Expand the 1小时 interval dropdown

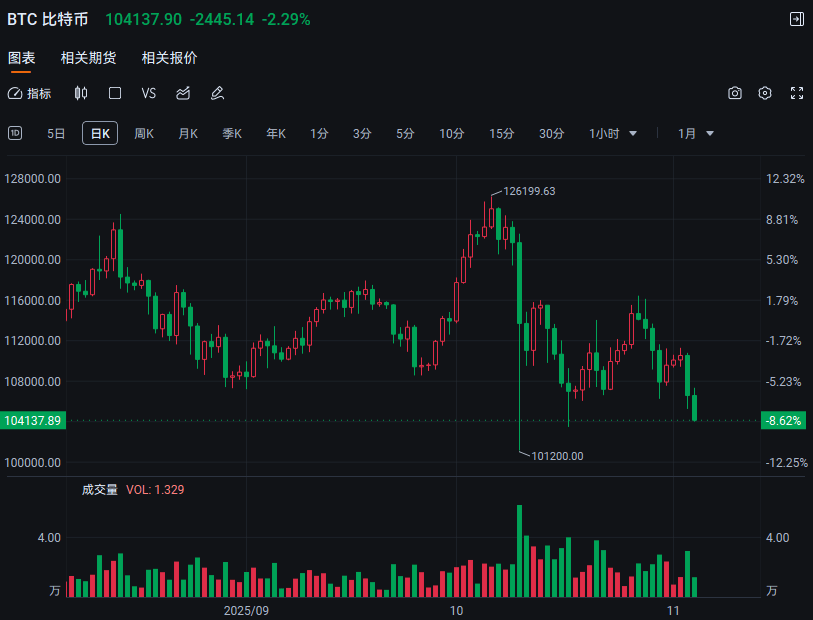[613, 133]
